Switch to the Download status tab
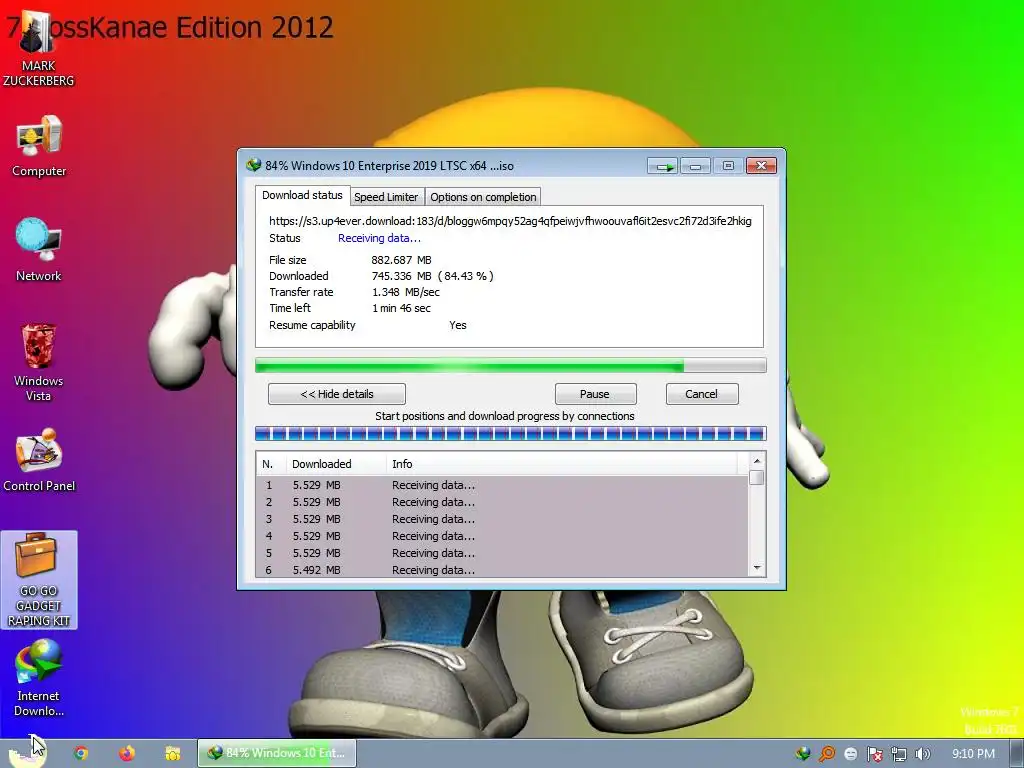The height and width of the screenshot is (768, 1024). (302, 195)
